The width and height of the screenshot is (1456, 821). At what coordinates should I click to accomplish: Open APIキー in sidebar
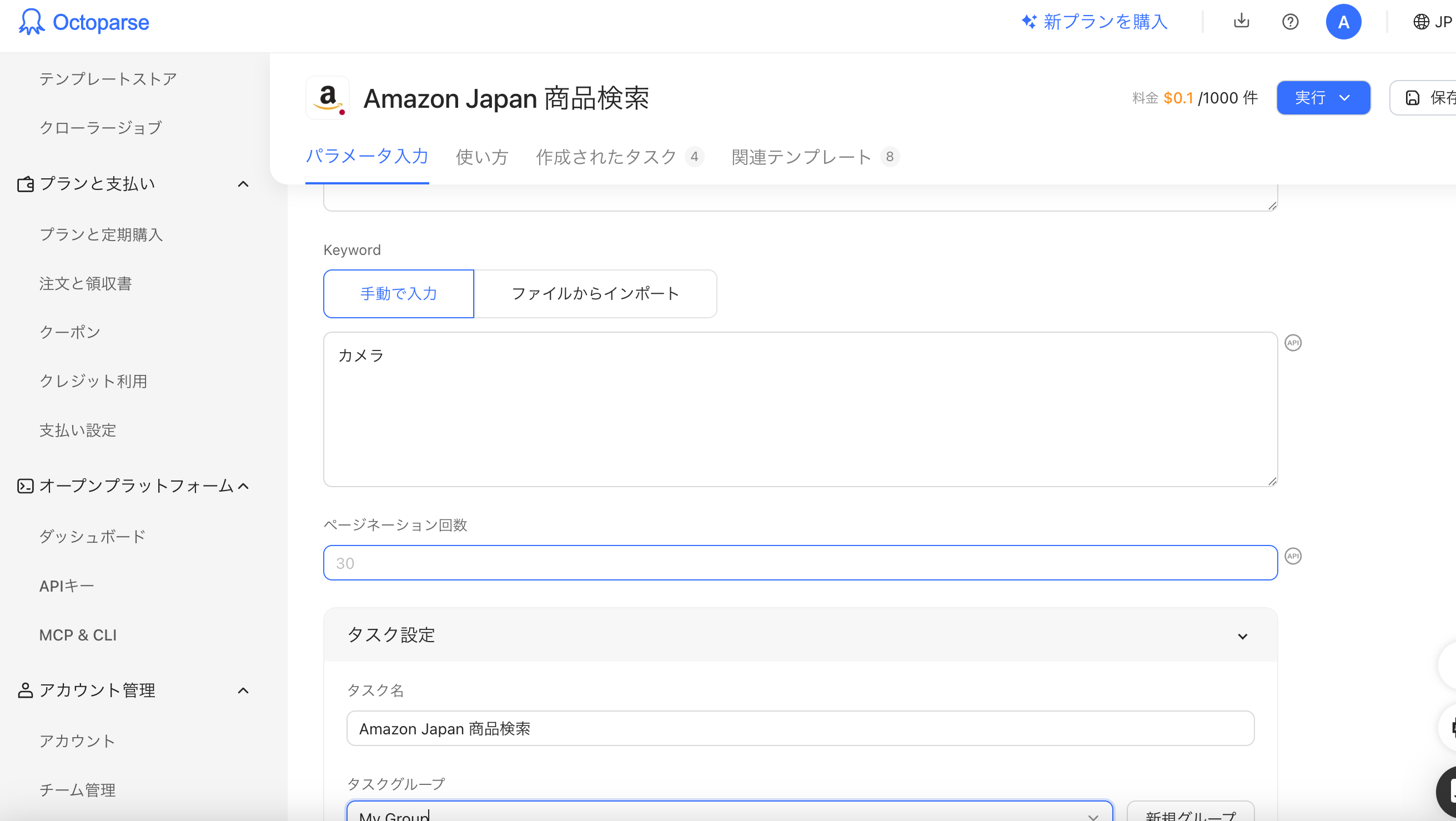point(67,586)
